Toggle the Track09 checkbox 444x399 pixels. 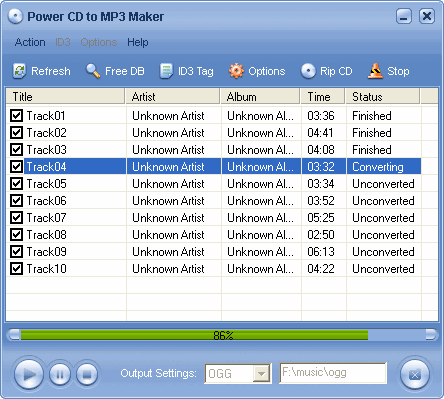click(x=16, y=251)
